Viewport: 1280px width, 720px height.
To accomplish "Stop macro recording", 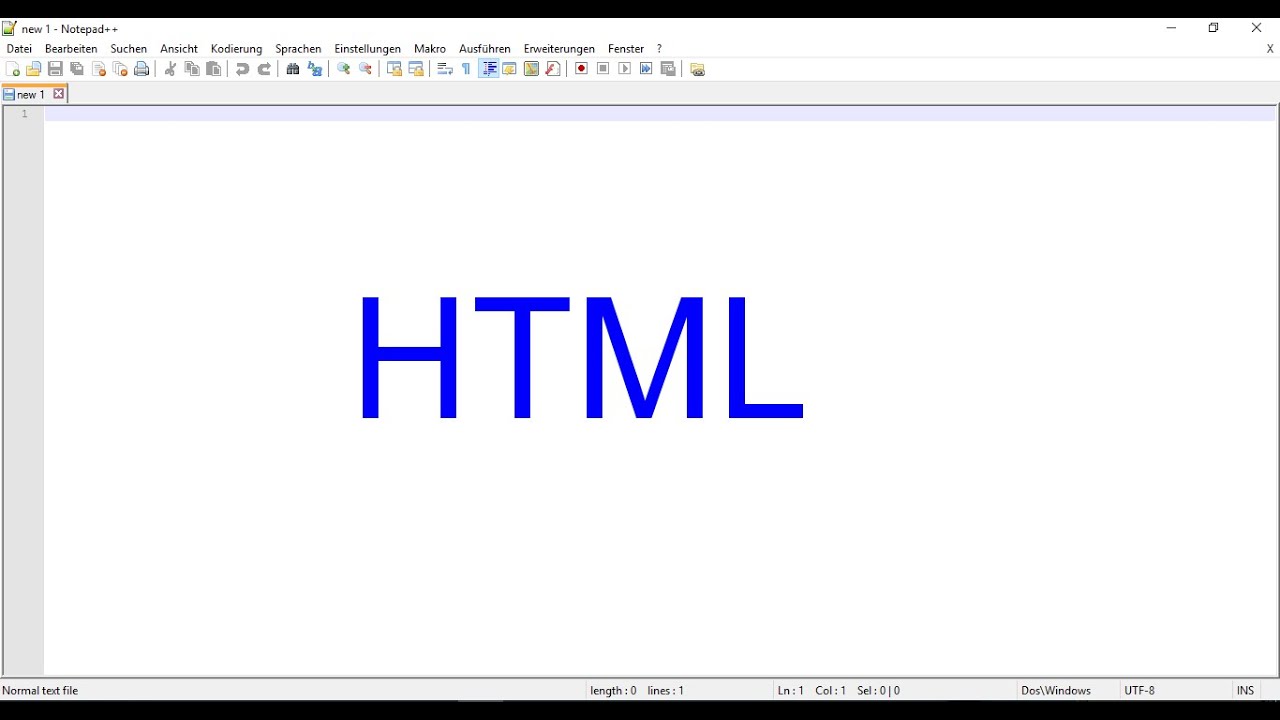I will tap(603, 69).
